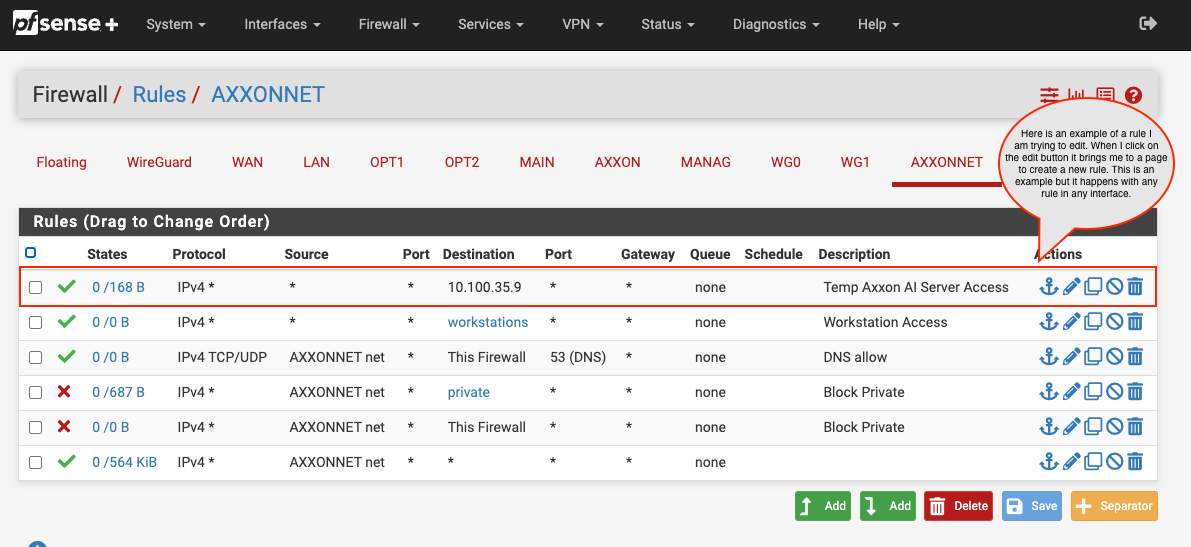1191x547 pixels.
Task: Switch to the Floating tab
Action: pos(62,162)
